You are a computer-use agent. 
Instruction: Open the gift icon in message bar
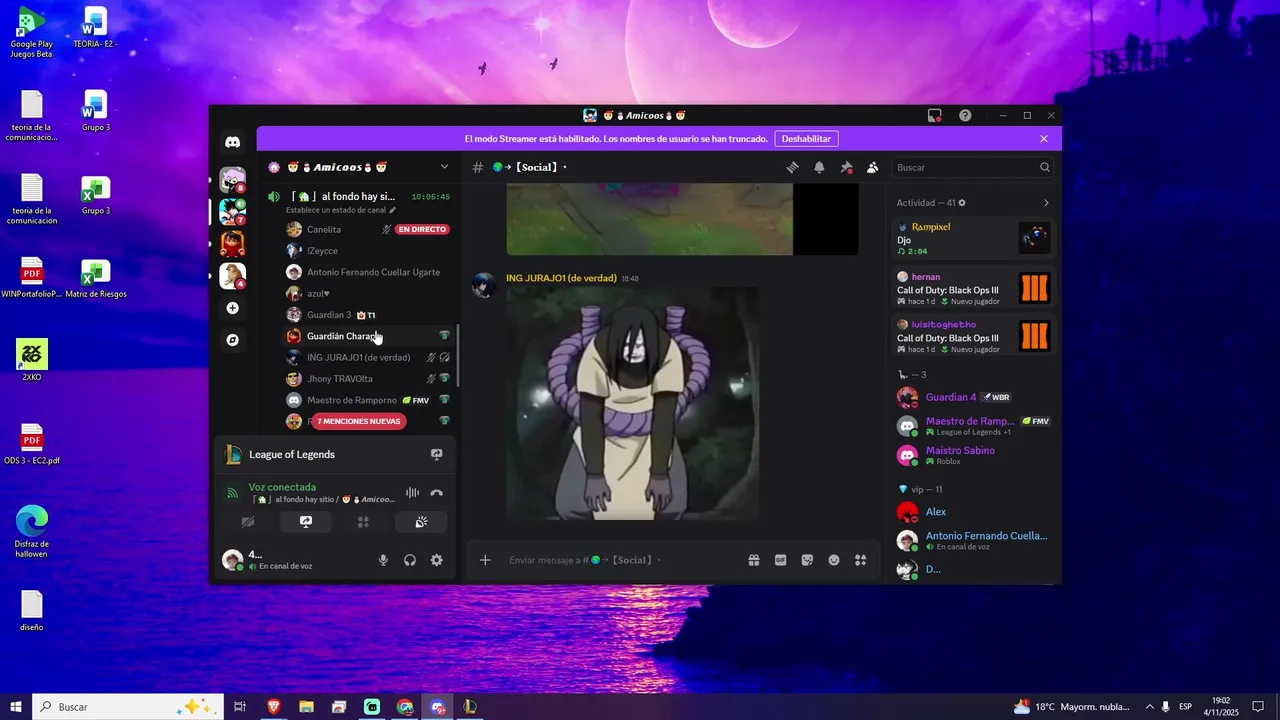(x=754, y=560)
